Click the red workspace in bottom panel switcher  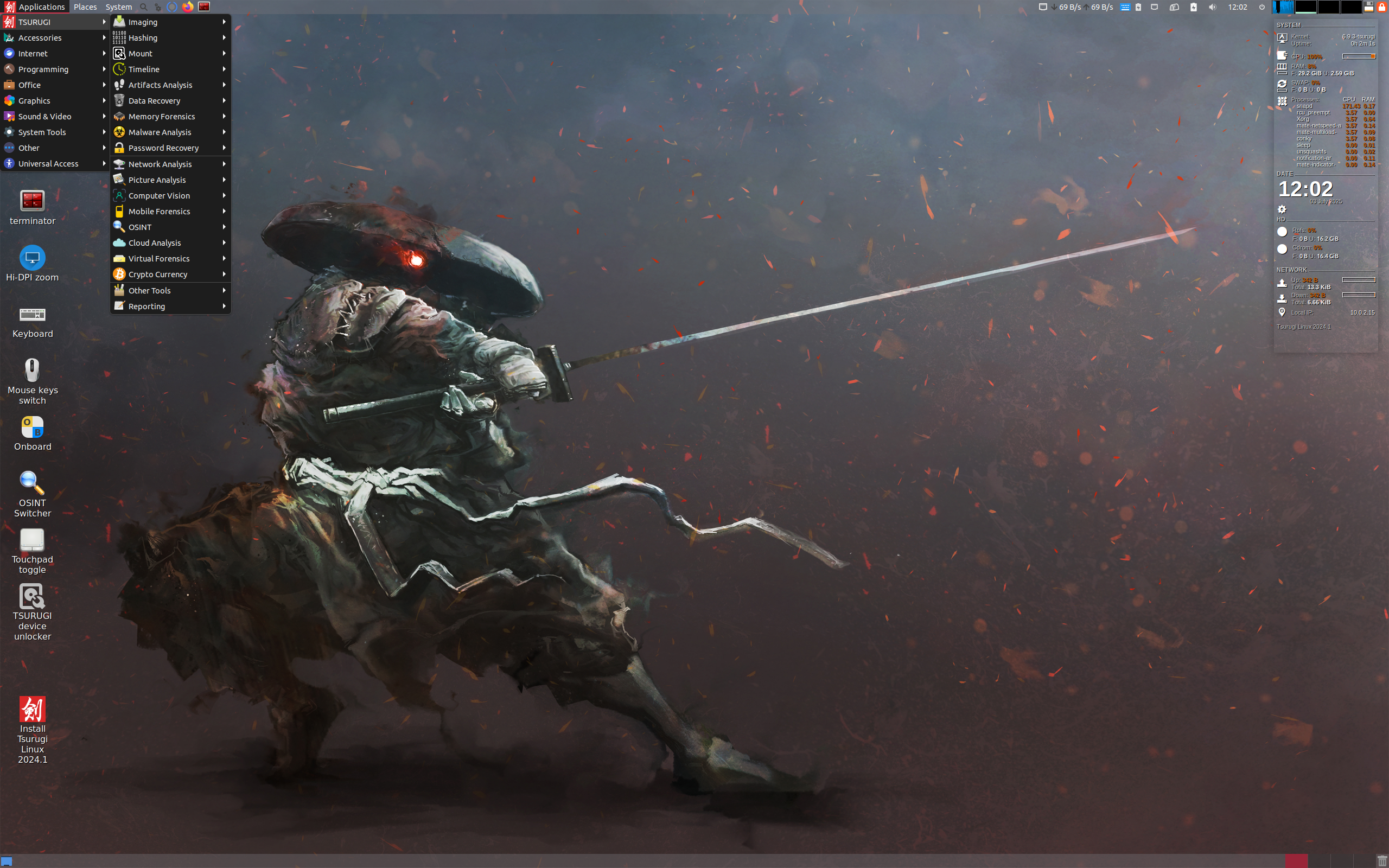point(1296,861)
